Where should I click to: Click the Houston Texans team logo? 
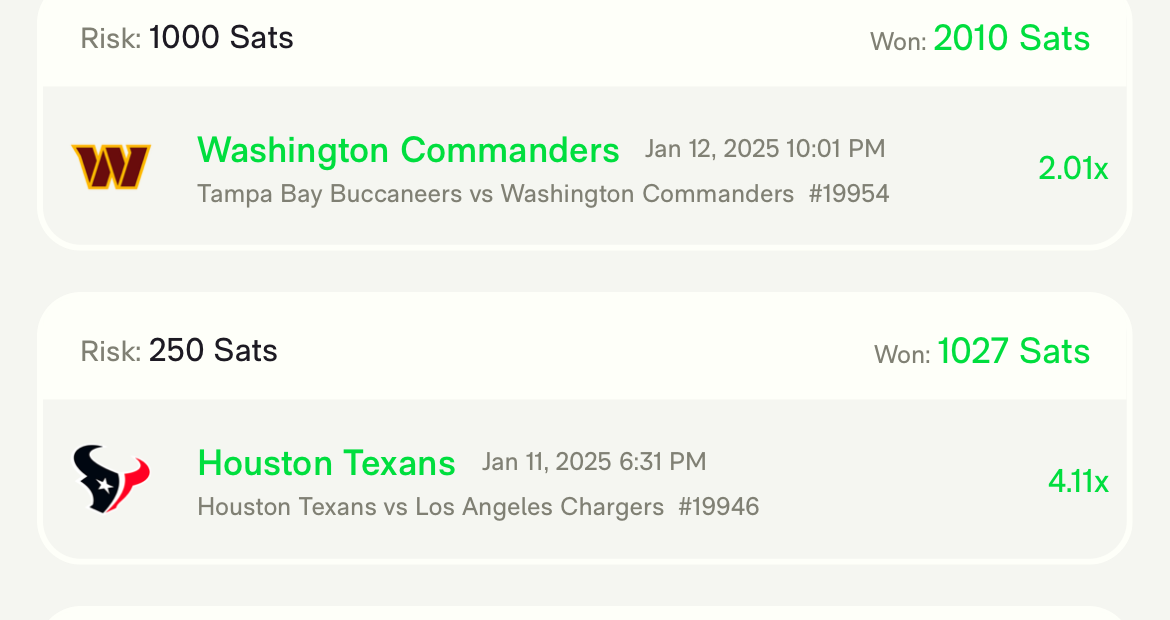click(111, 480)
